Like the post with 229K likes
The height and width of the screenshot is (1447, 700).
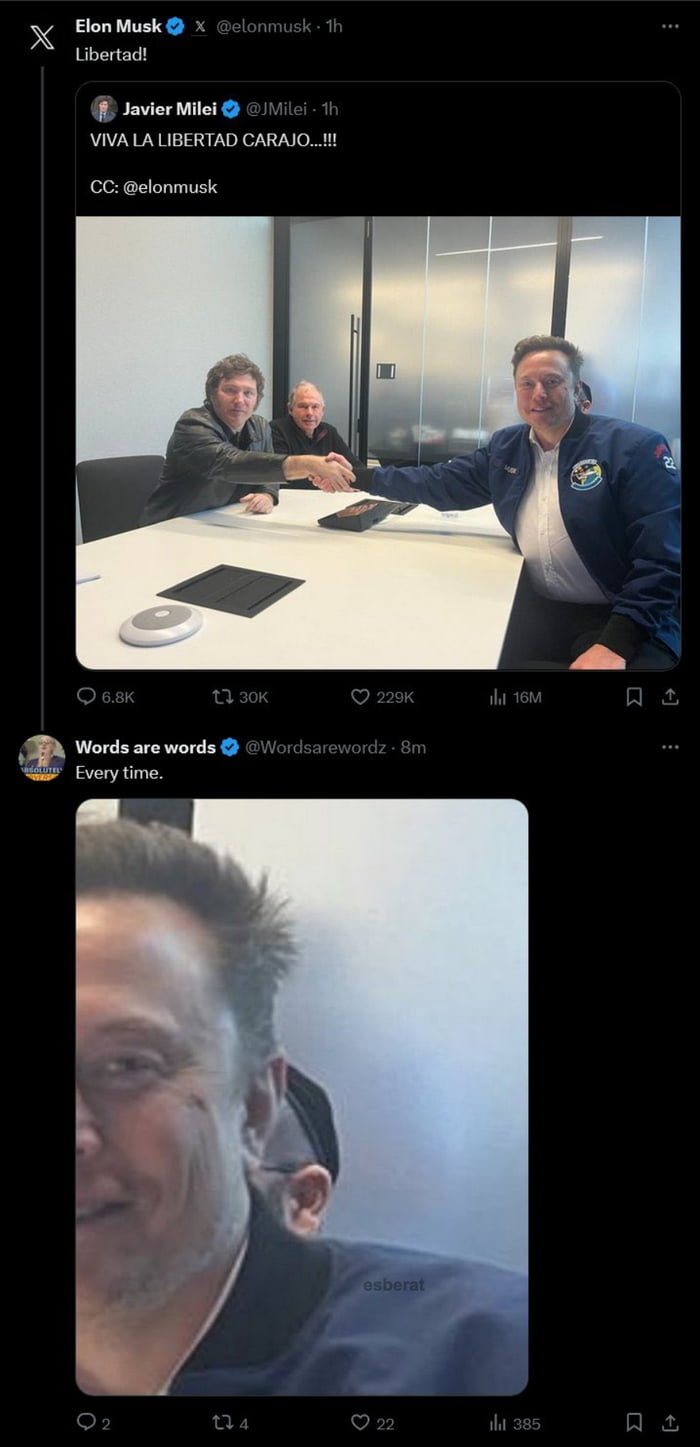point(360,697)
